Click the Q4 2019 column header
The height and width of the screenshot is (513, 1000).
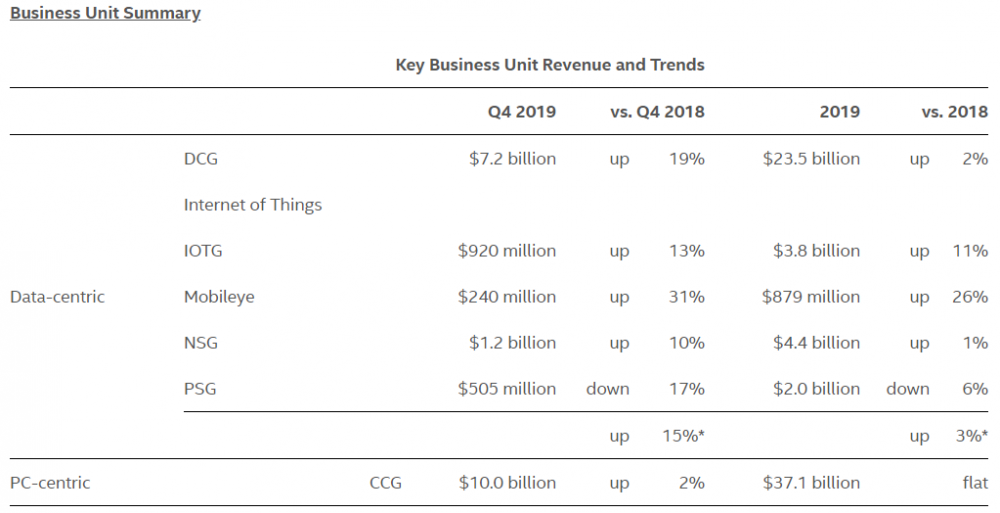coord(522,112)
